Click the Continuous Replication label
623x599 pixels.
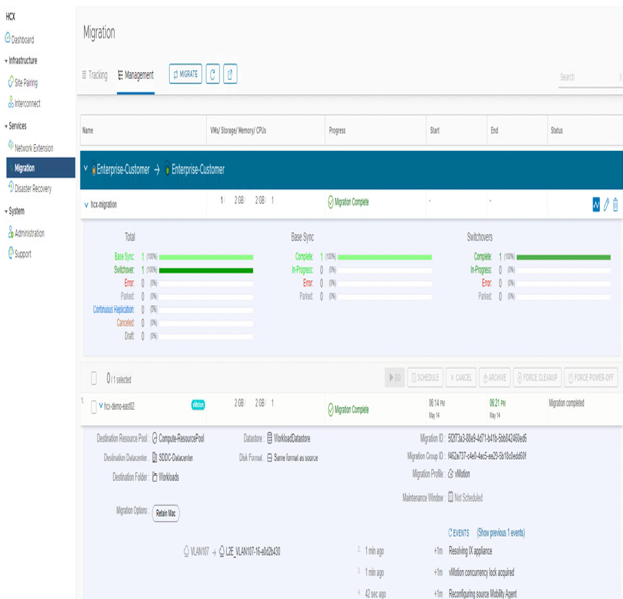coord(113,309)
